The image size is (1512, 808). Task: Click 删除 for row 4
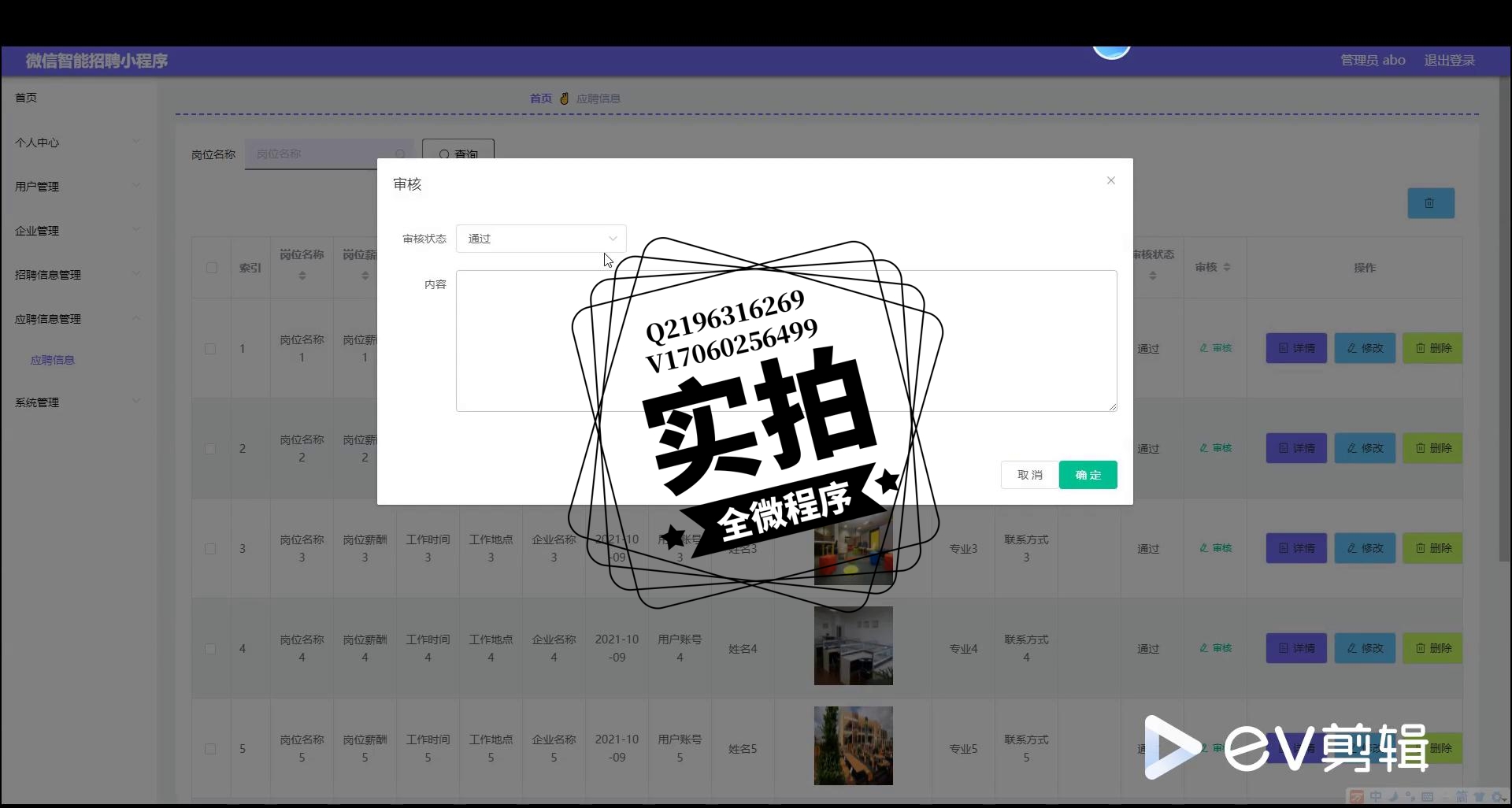[1432, 648]
